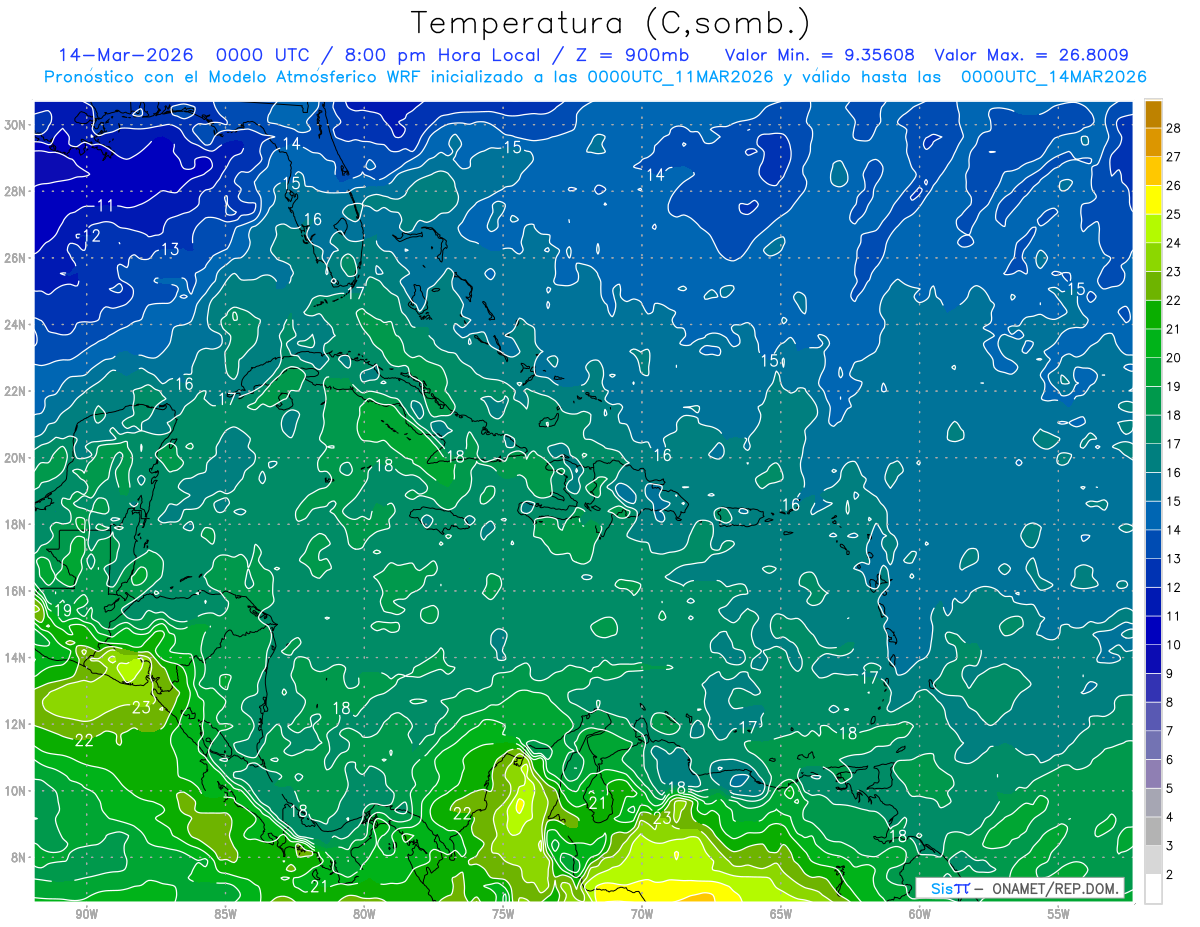
Task: Click the "10N" latitude axis label
Action: pyautogui.click(x=17, y=791)
